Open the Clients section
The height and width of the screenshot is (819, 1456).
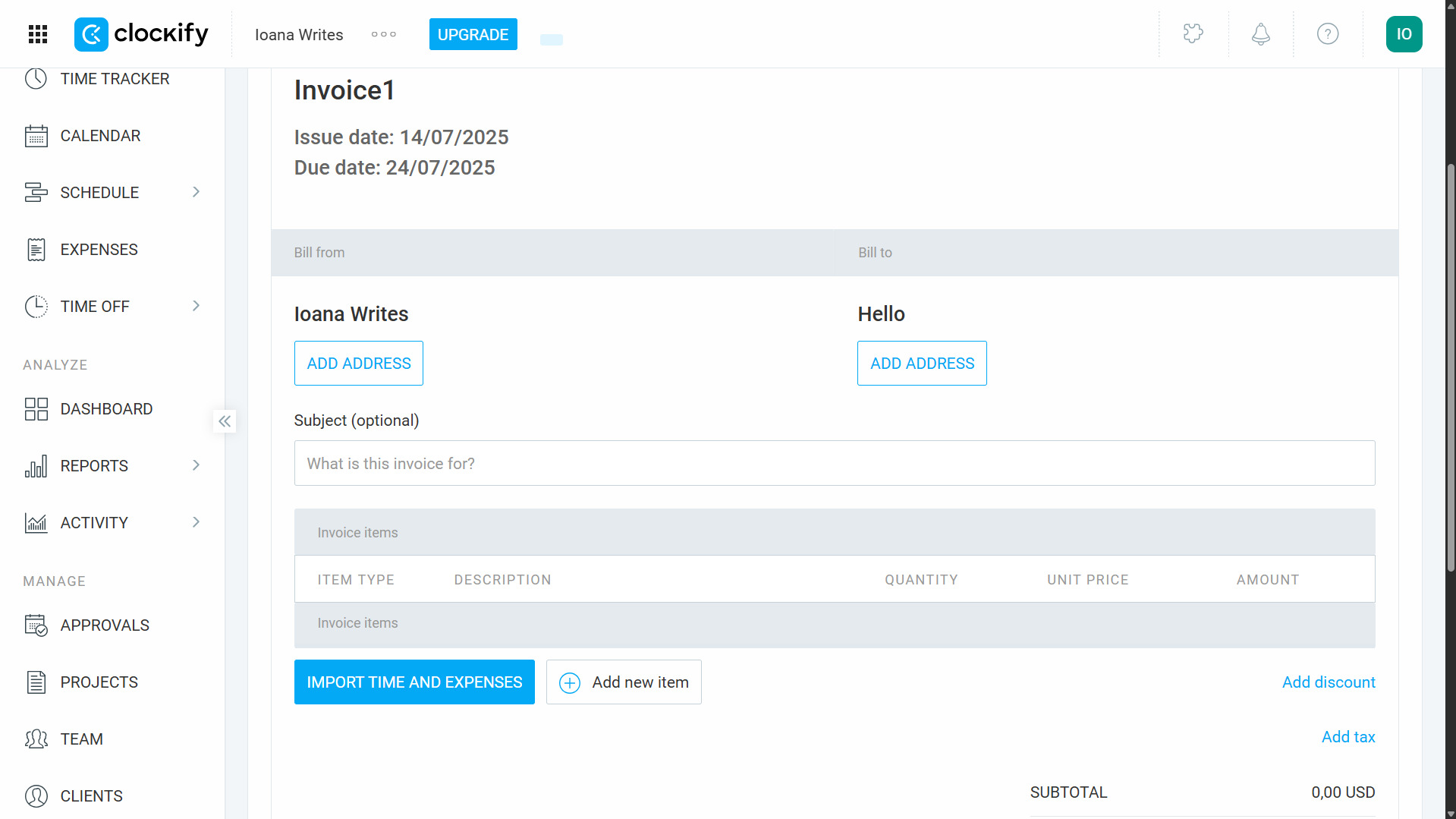point(91,795)
